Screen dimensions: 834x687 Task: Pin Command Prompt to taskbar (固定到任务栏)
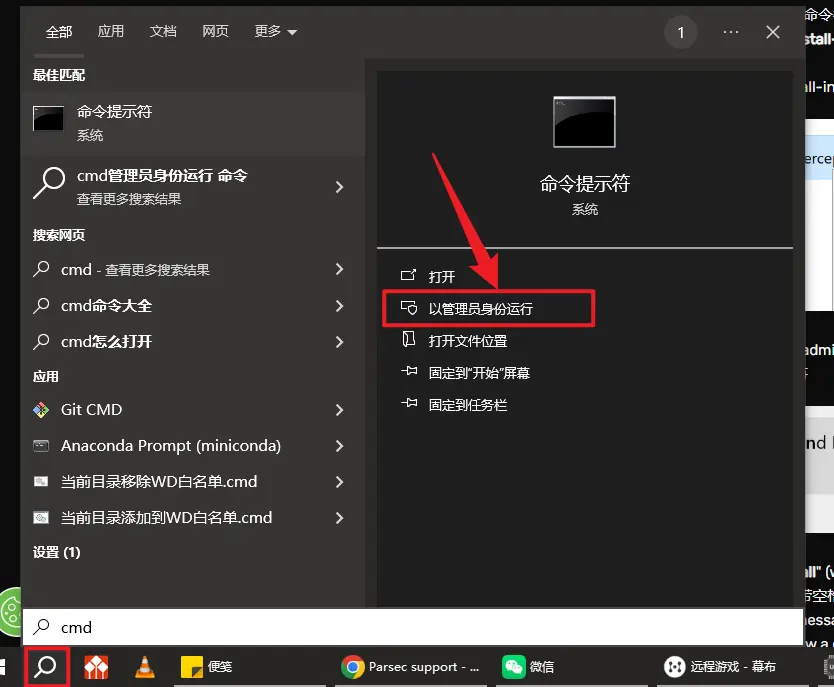[467, 405]
